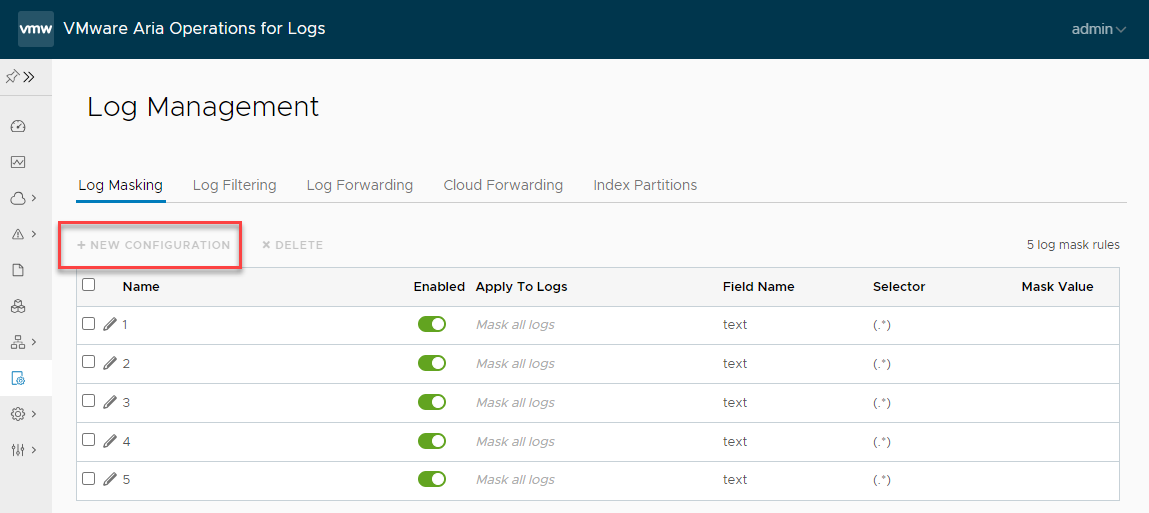The image size is (1149, 513).
Task: Open the Explore Logs chart icon
Action: pyautogui.click(x=17, y=162)
